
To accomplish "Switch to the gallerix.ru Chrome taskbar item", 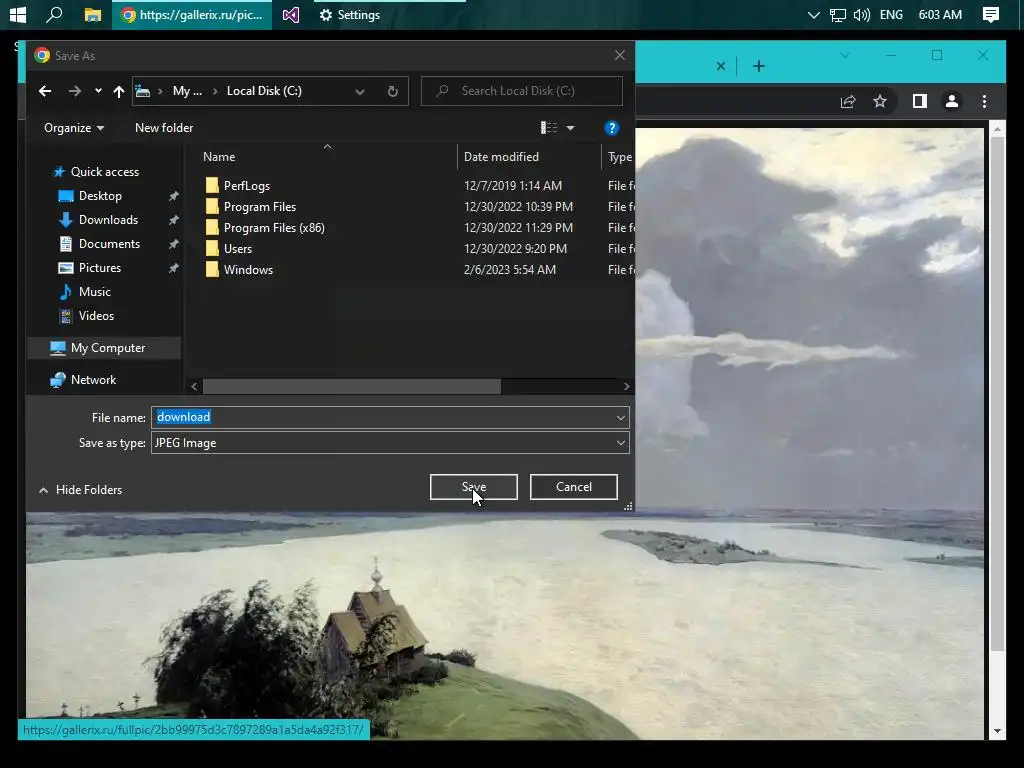I will point(192,14).
